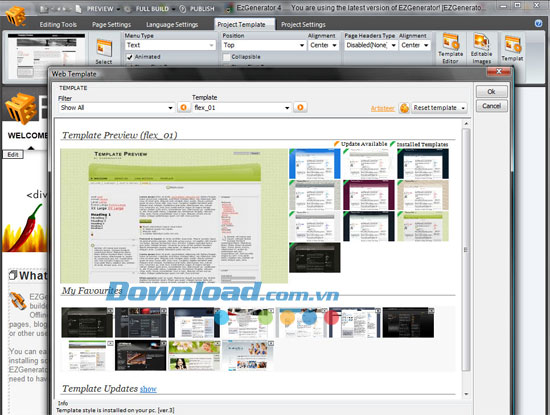Toggle the Animated checkbox
The width and height of the screenshot is (550, 415).
pos(130,57)
